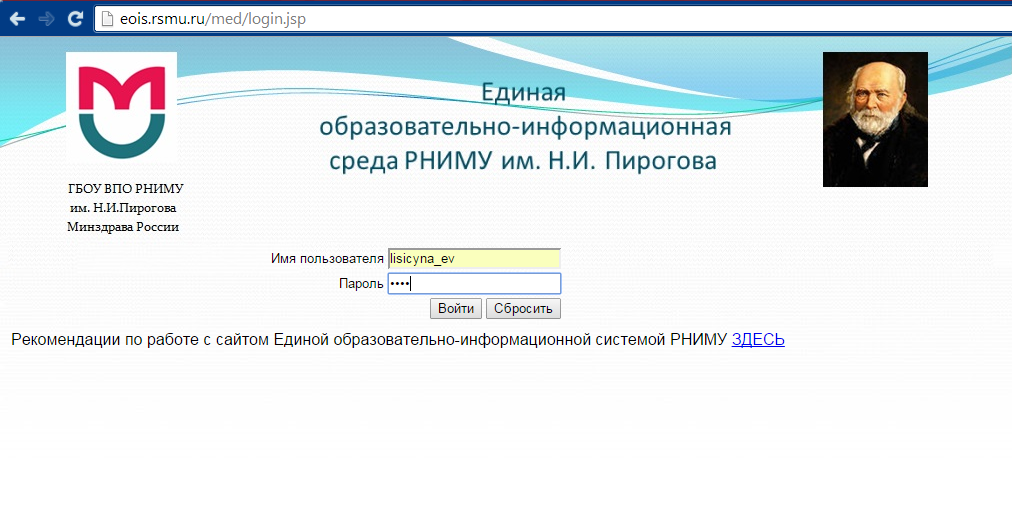
Task: Click the heading word 'Единая'
Action: point(523,92)
